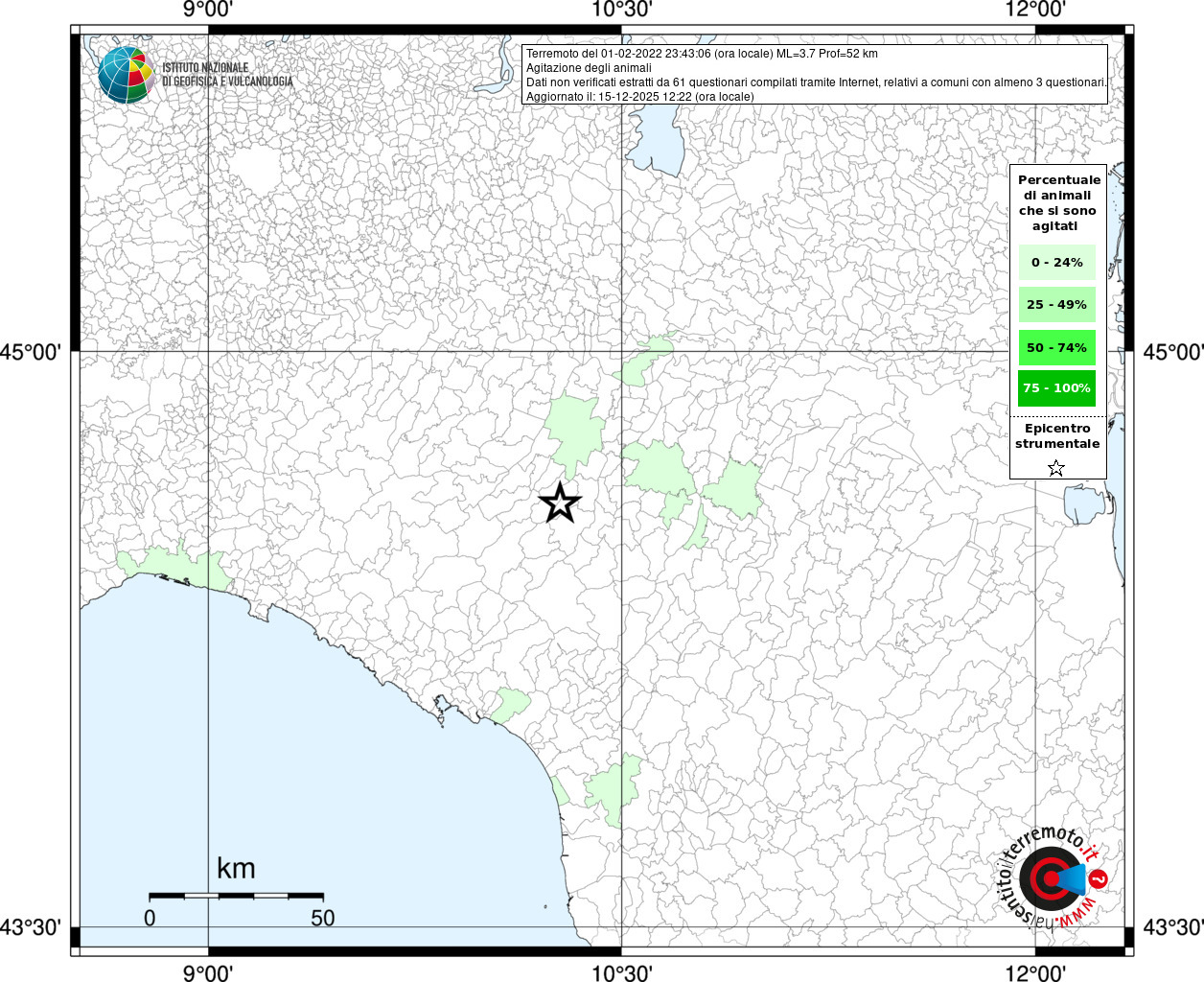Click the INGV globe logo
Viewport: 1204px width, 982px height.
tap(126, 74)
